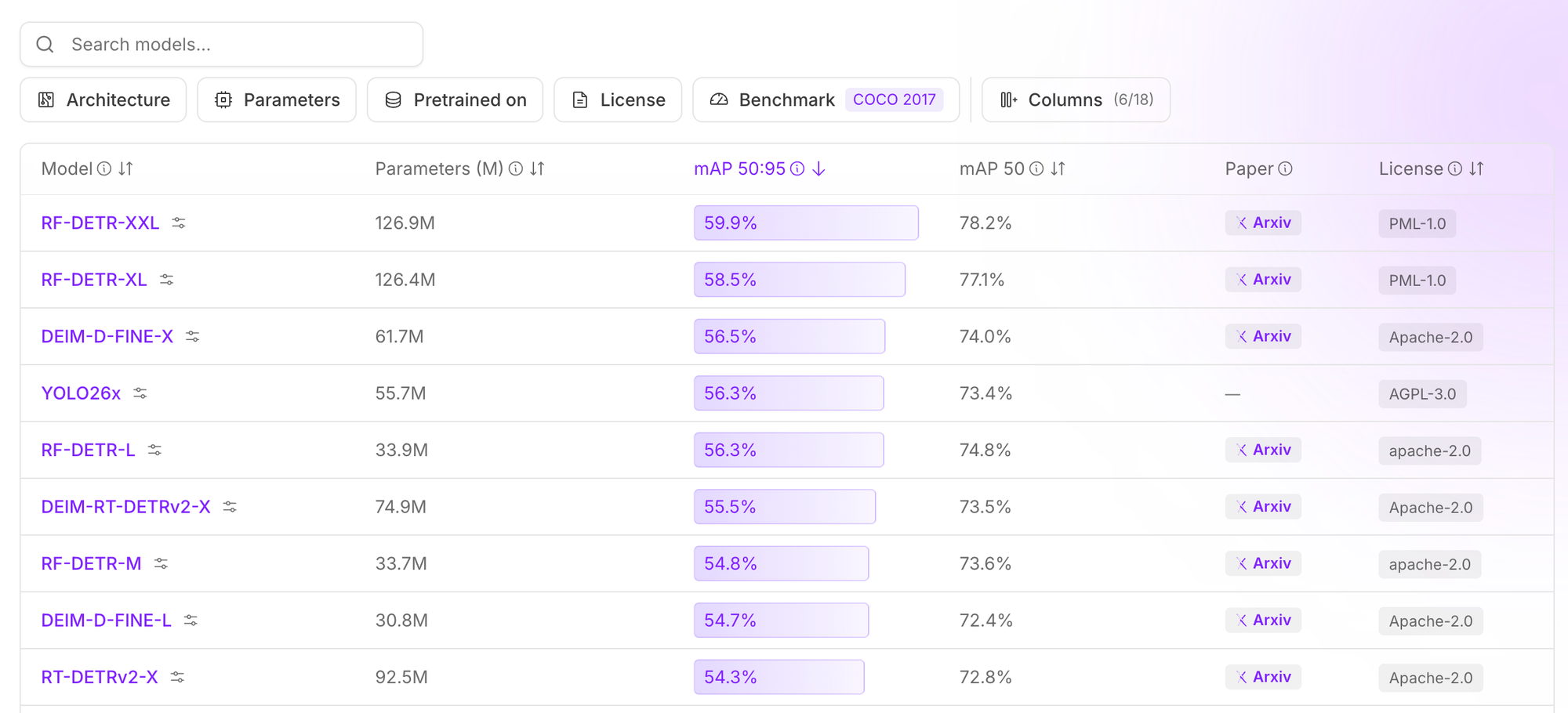
Task: Open the Architecture filter dropdown
Action: [x=103, y=100]
